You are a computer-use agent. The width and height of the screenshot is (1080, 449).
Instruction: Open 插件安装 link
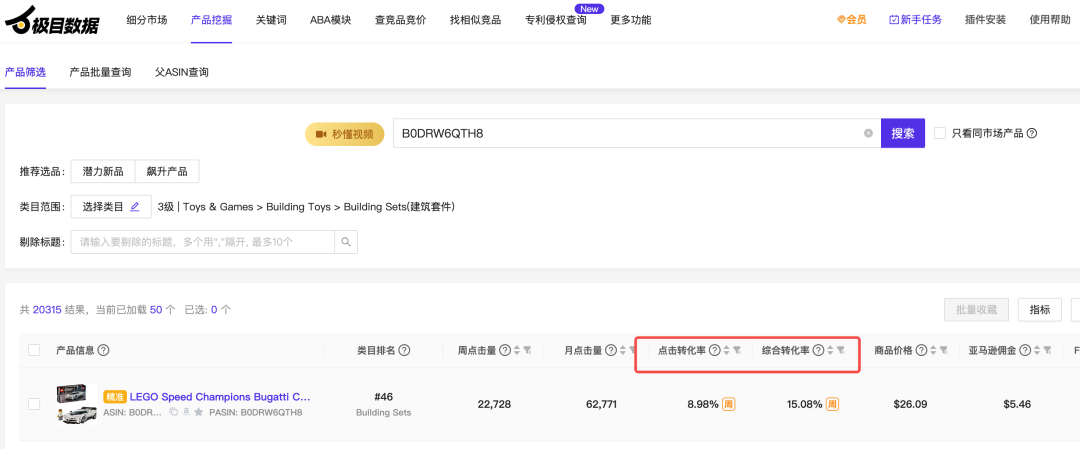pos(986,20)
